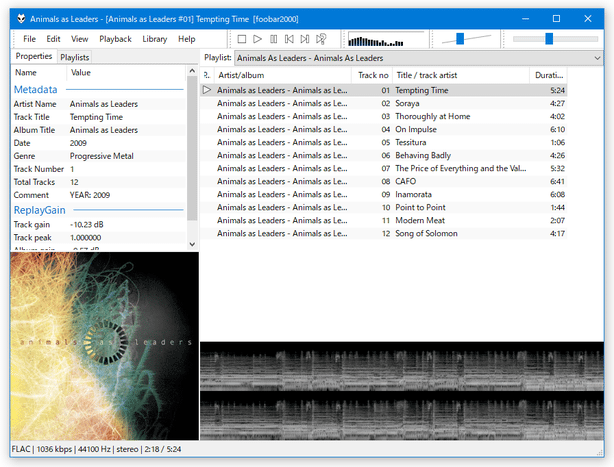Sort by Artist/album column header
The height and width of the screenshot is (467, 614).
tap(282, 75)
